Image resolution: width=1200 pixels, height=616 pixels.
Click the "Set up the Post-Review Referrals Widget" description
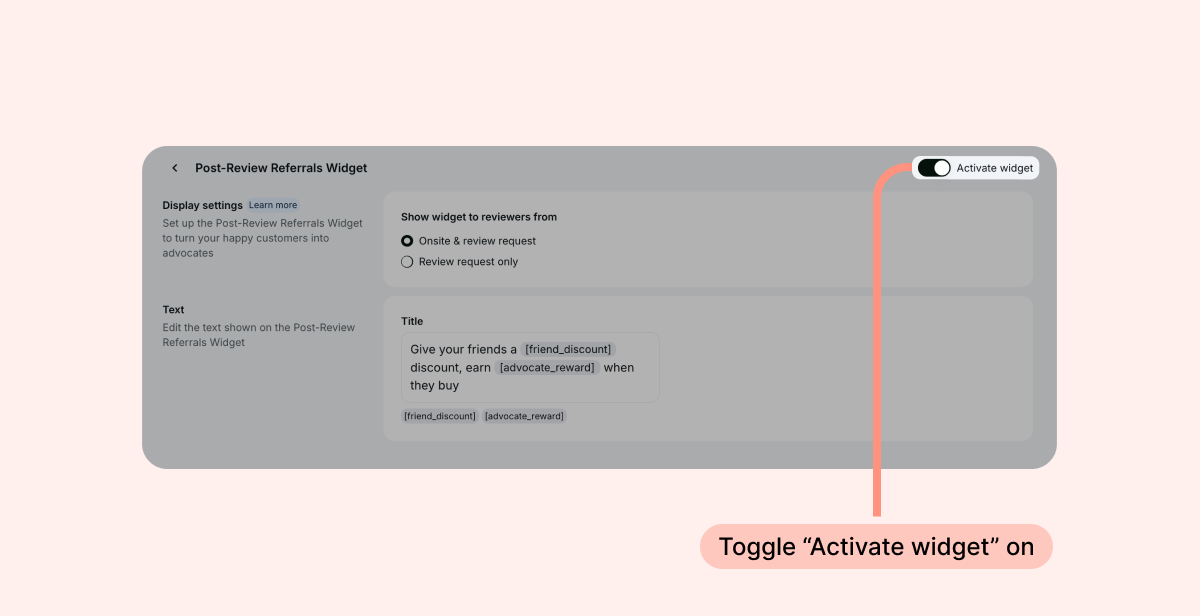click(262, 223)
